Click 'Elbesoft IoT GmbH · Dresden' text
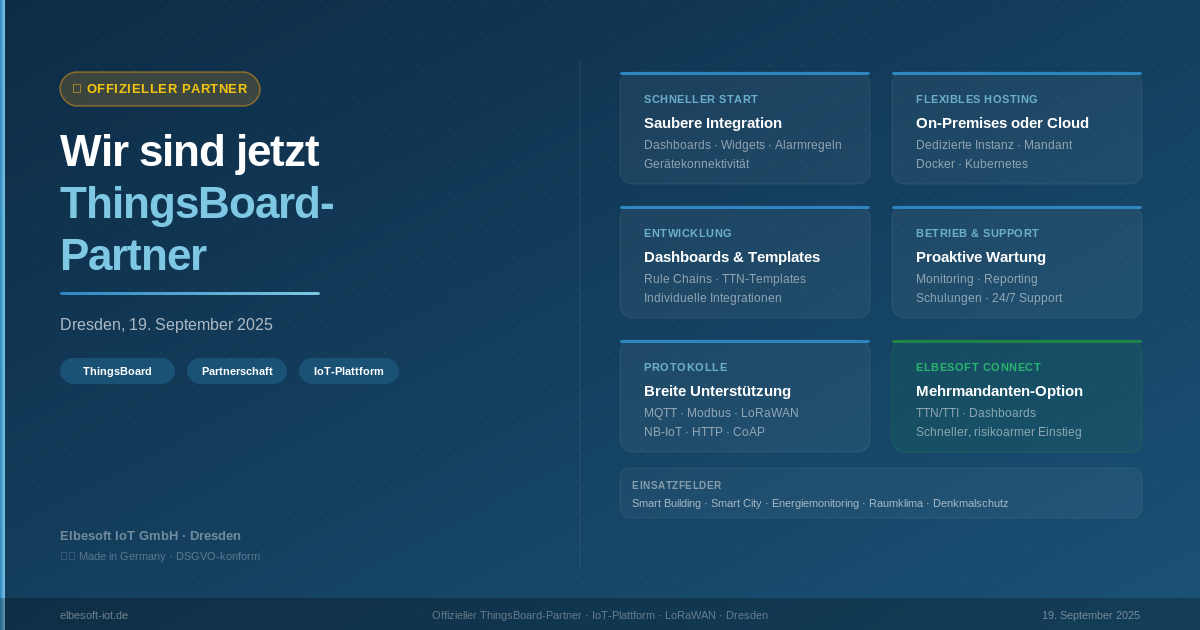 tap(150, 536)
